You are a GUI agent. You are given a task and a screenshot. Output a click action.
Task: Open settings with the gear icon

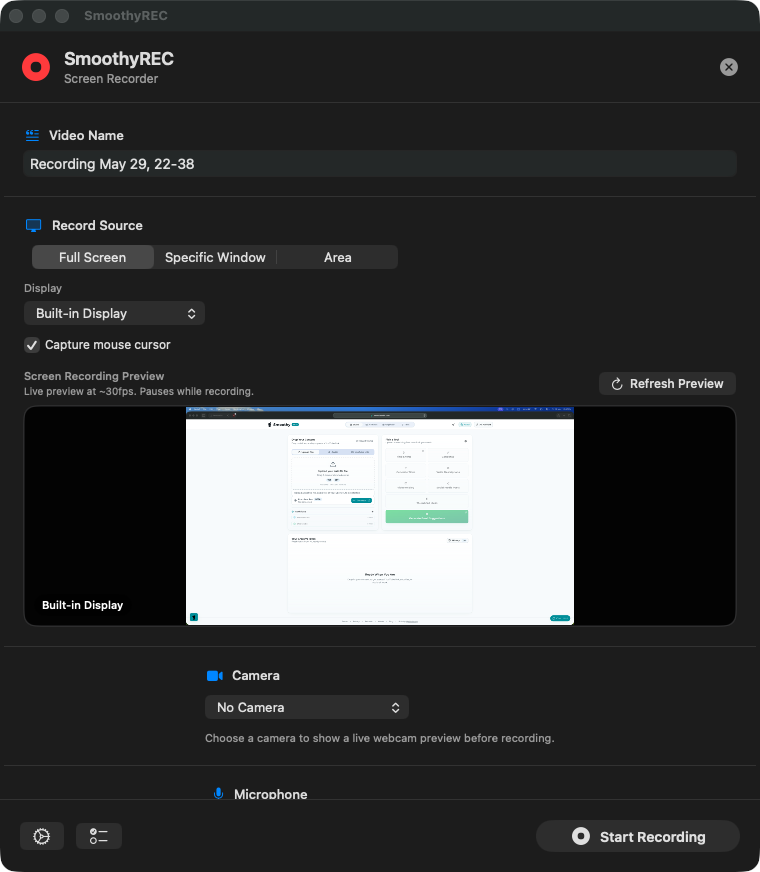coord(42,836)
